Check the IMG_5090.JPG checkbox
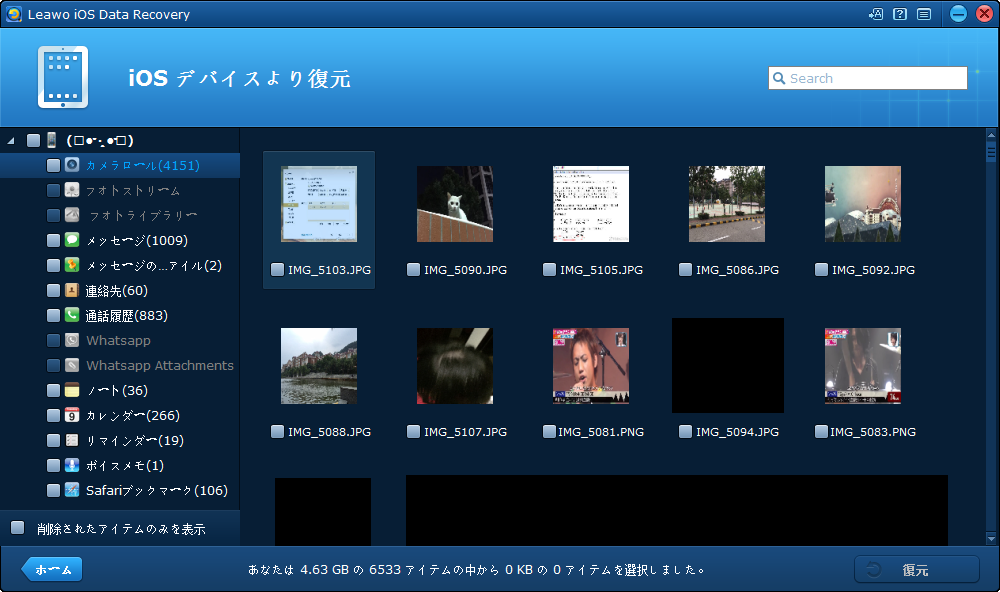Screen dimensions: 1000x592 pos(414,270)
